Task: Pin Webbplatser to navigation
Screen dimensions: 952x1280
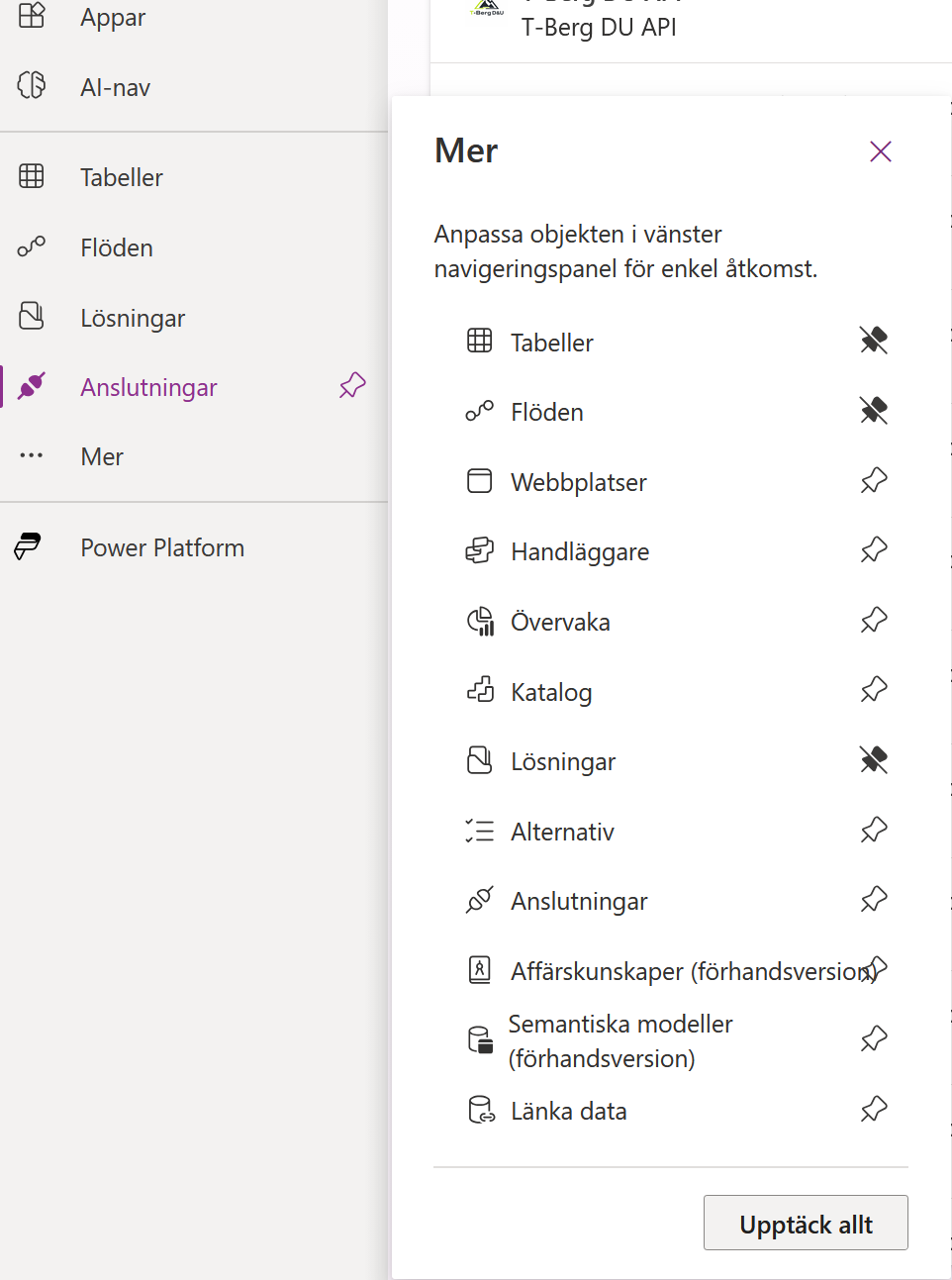Action: point(874,480)
